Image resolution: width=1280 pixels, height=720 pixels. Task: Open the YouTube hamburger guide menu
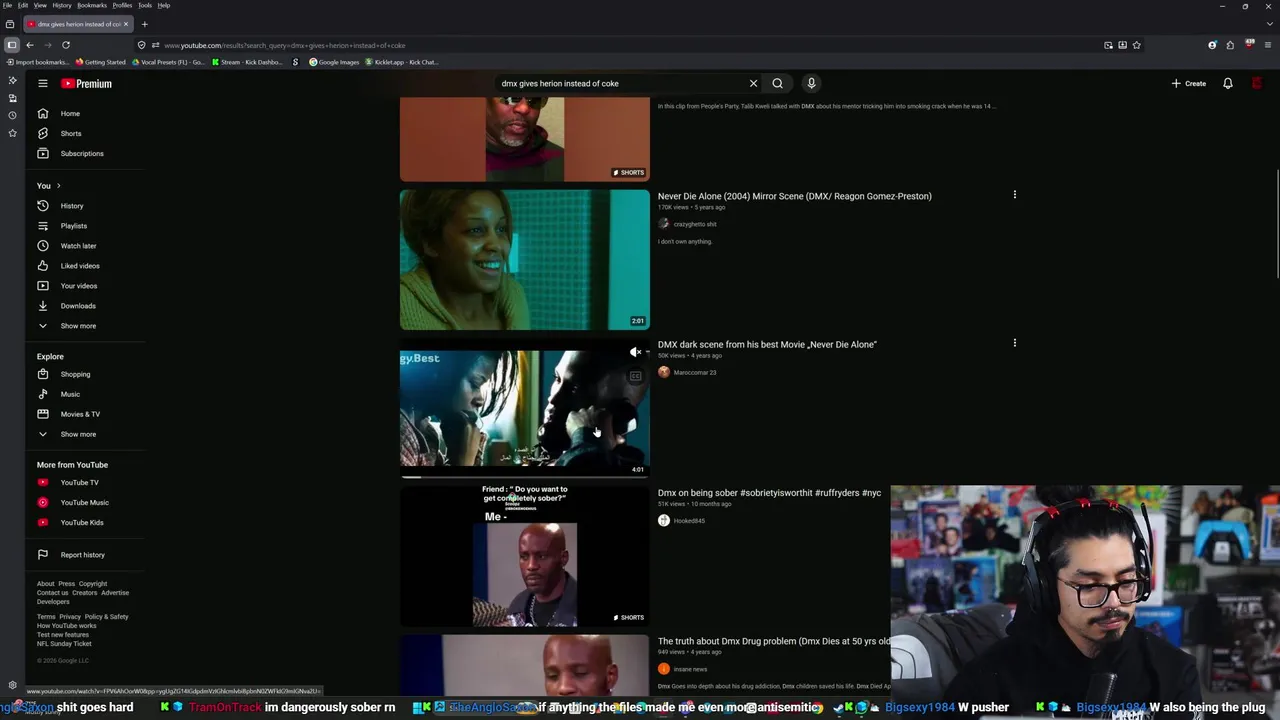(43, 84)
